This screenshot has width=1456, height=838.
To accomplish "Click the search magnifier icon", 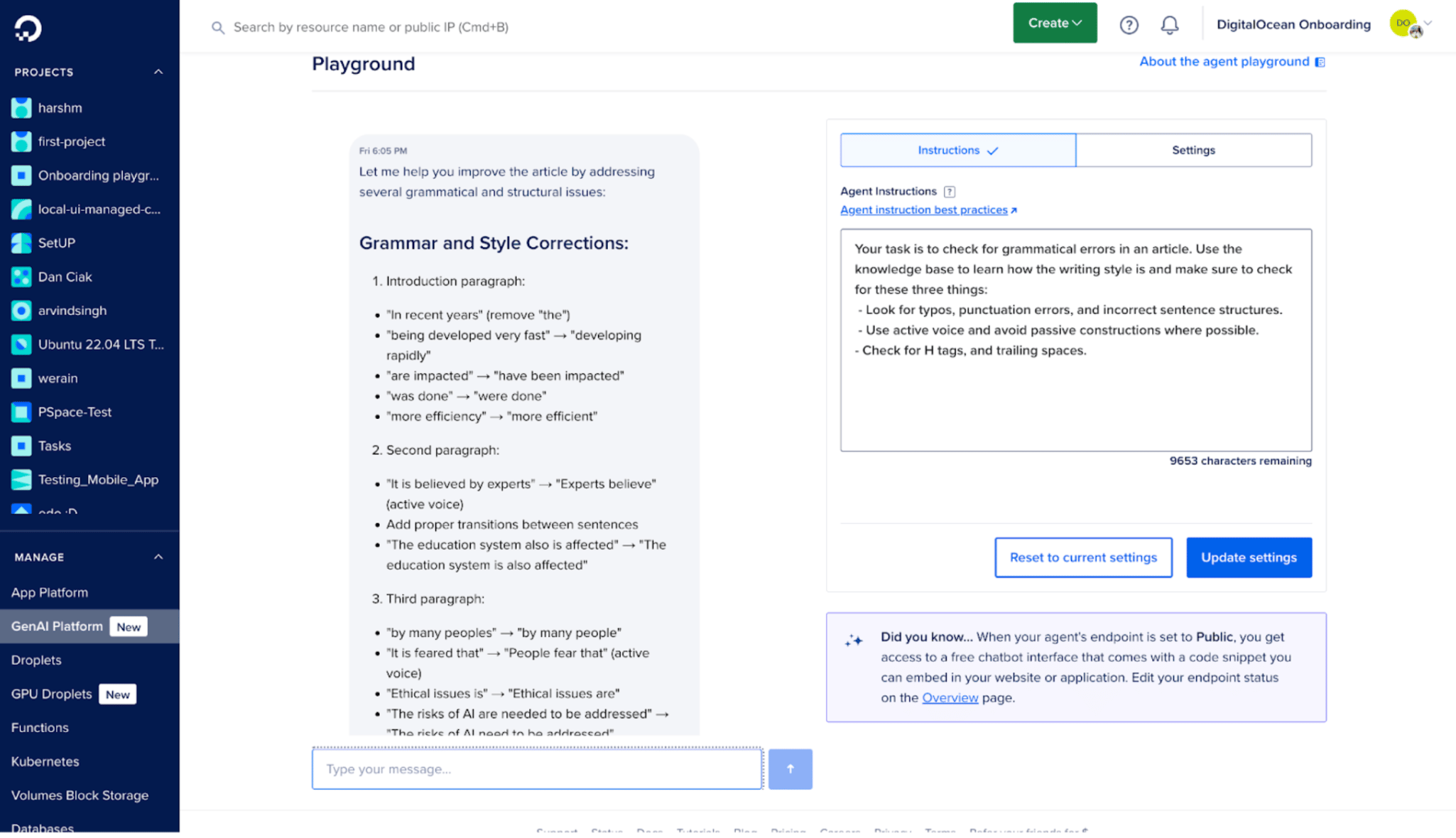I will pyautogui.click(x=218, y=28).
